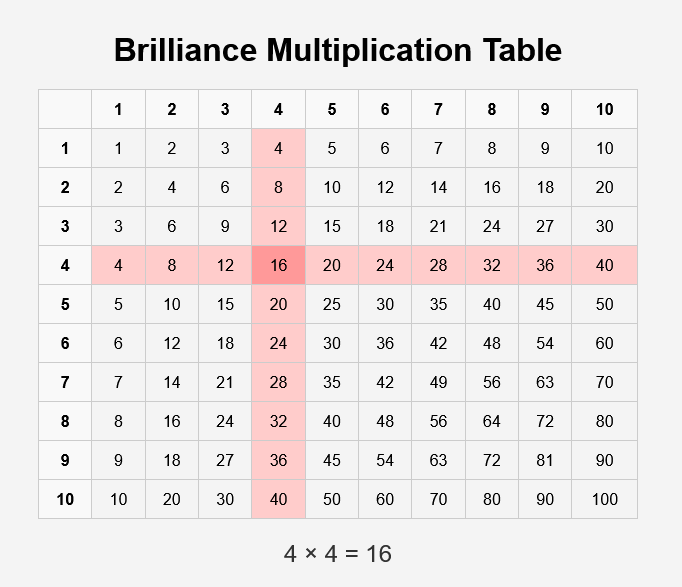Click the cell showing 100
Image resolution: width=682 pixels, height=587 pixels.
[x=604, y=499]
